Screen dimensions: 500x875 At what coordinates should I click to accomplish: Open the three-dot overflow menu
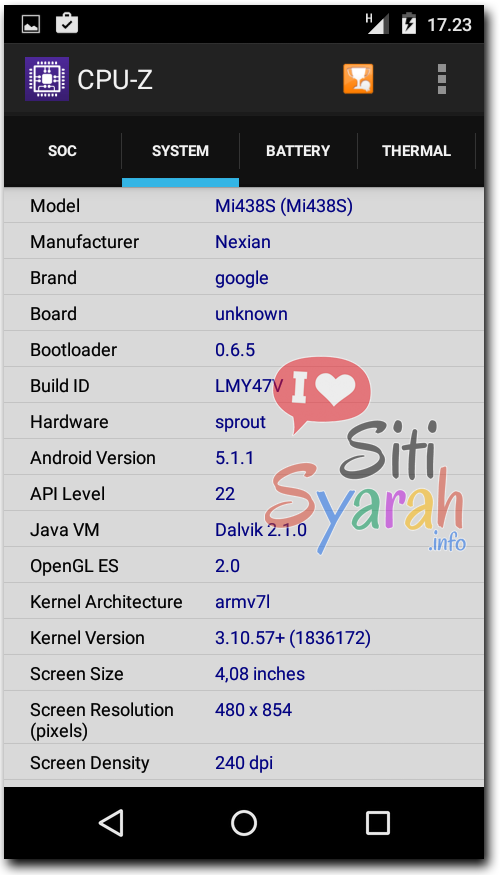(x=442, y=79)
